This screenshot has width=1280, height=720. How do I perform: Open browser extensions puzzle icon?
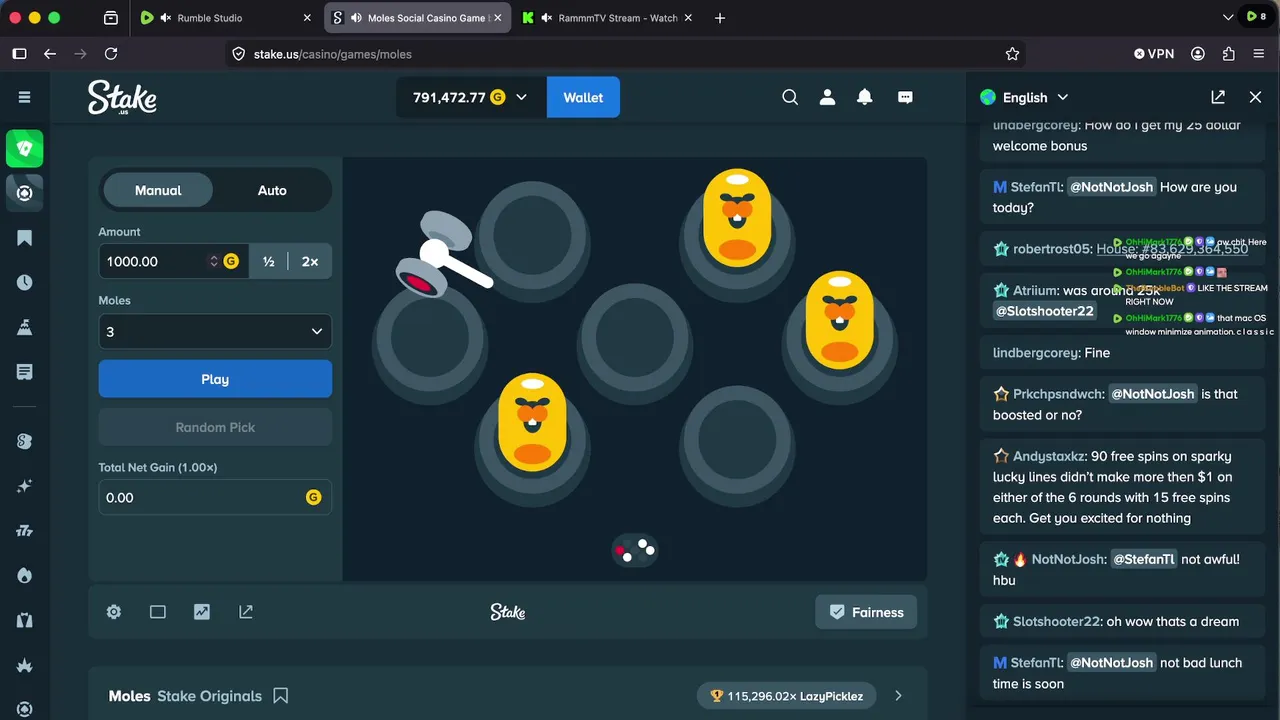pos(1229,54)
